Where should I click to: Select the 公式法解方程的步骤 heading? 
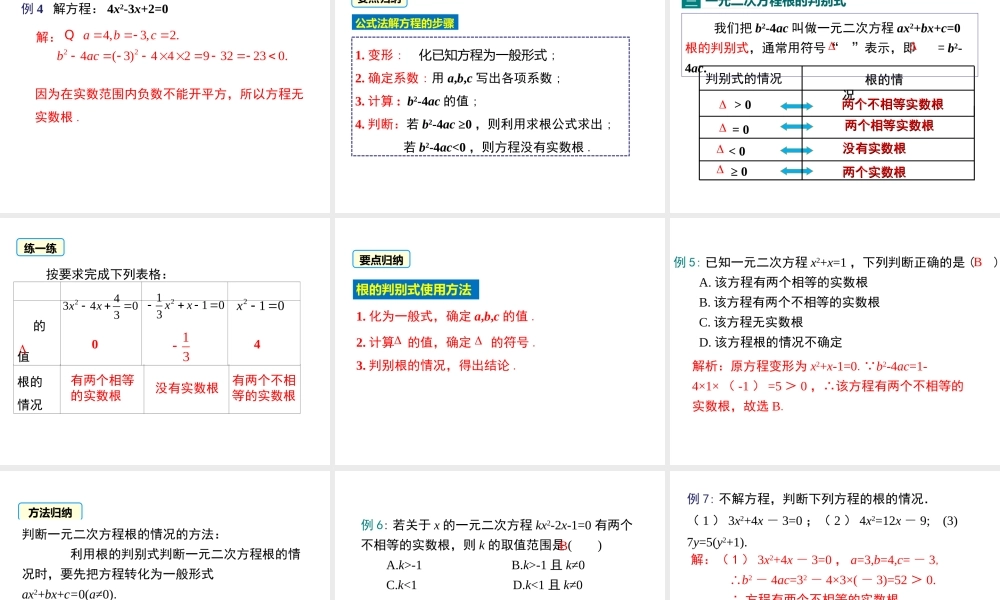(405, 23)
